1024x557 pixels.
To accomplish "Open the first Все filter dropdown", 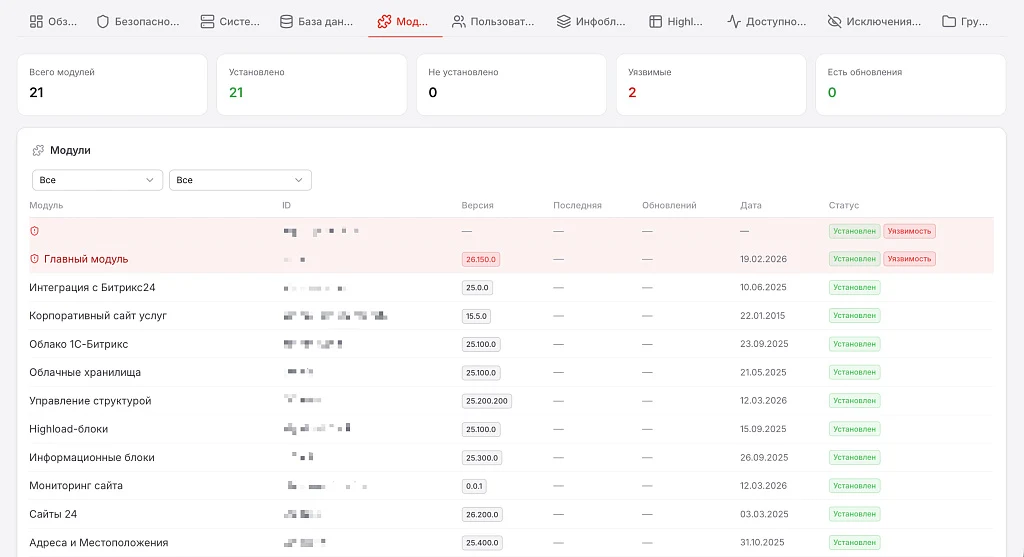I will click(x=97, y=180).
